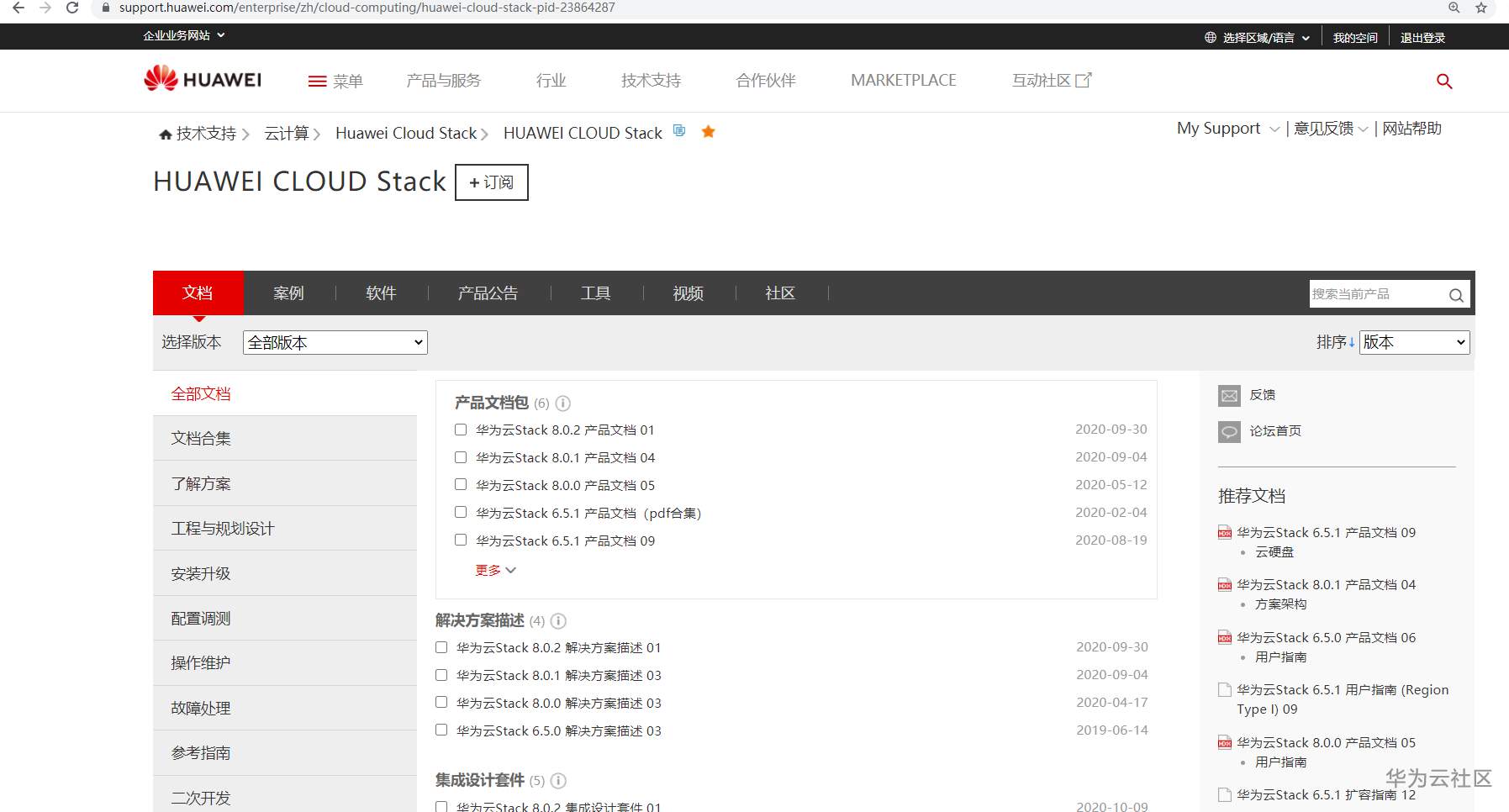Check the box for 华为云Stack 6.5.1 产品文档 (pdf合集)
1509x812 pixels.
[x=461, y=512]
